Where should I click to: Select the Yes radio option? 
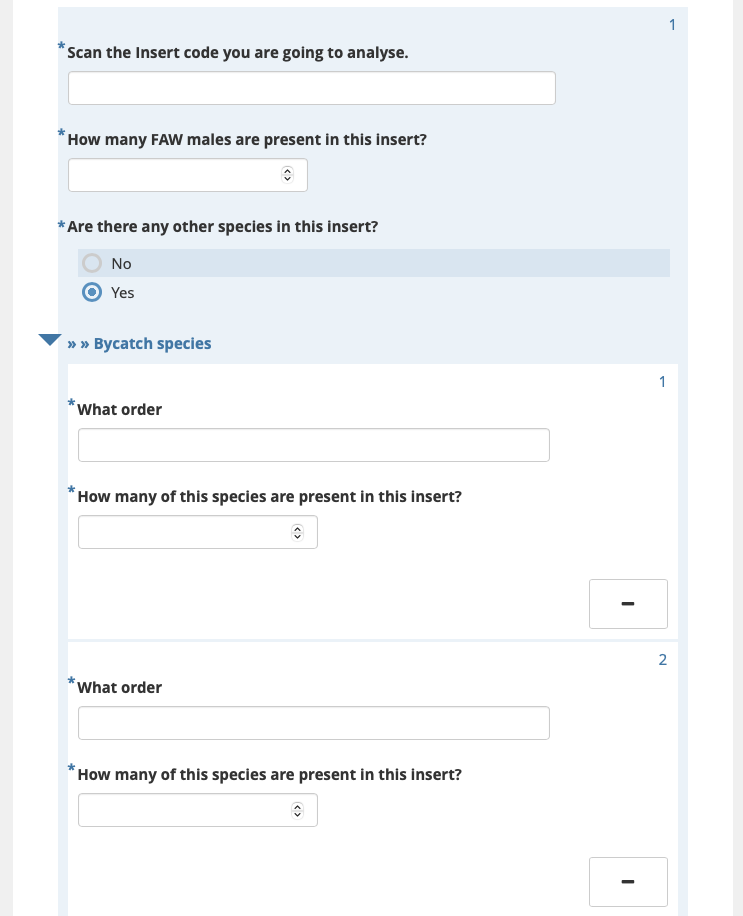92,292
